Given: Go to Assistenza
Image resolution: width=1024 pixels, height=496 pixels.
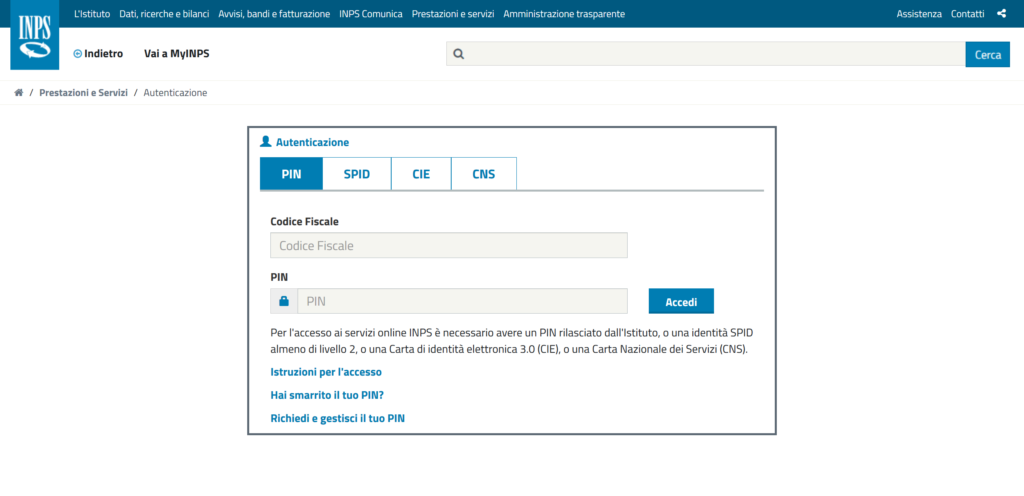Looking at the screenshot, I should 920,14.
